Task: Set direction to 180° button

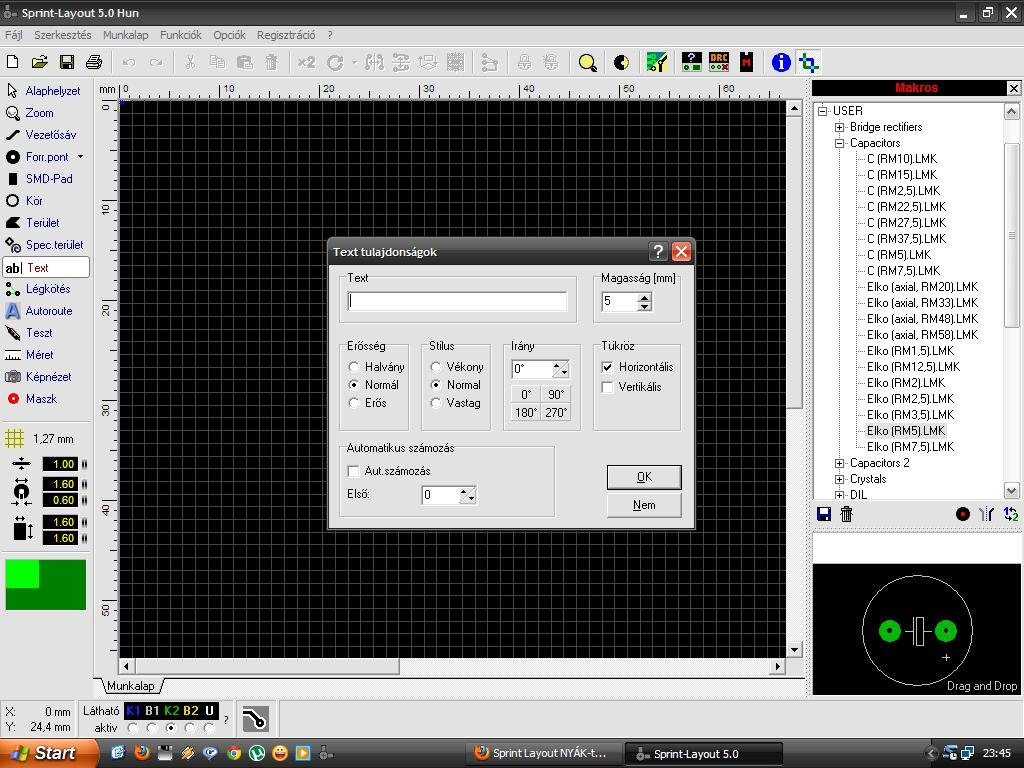Action: 526,413
